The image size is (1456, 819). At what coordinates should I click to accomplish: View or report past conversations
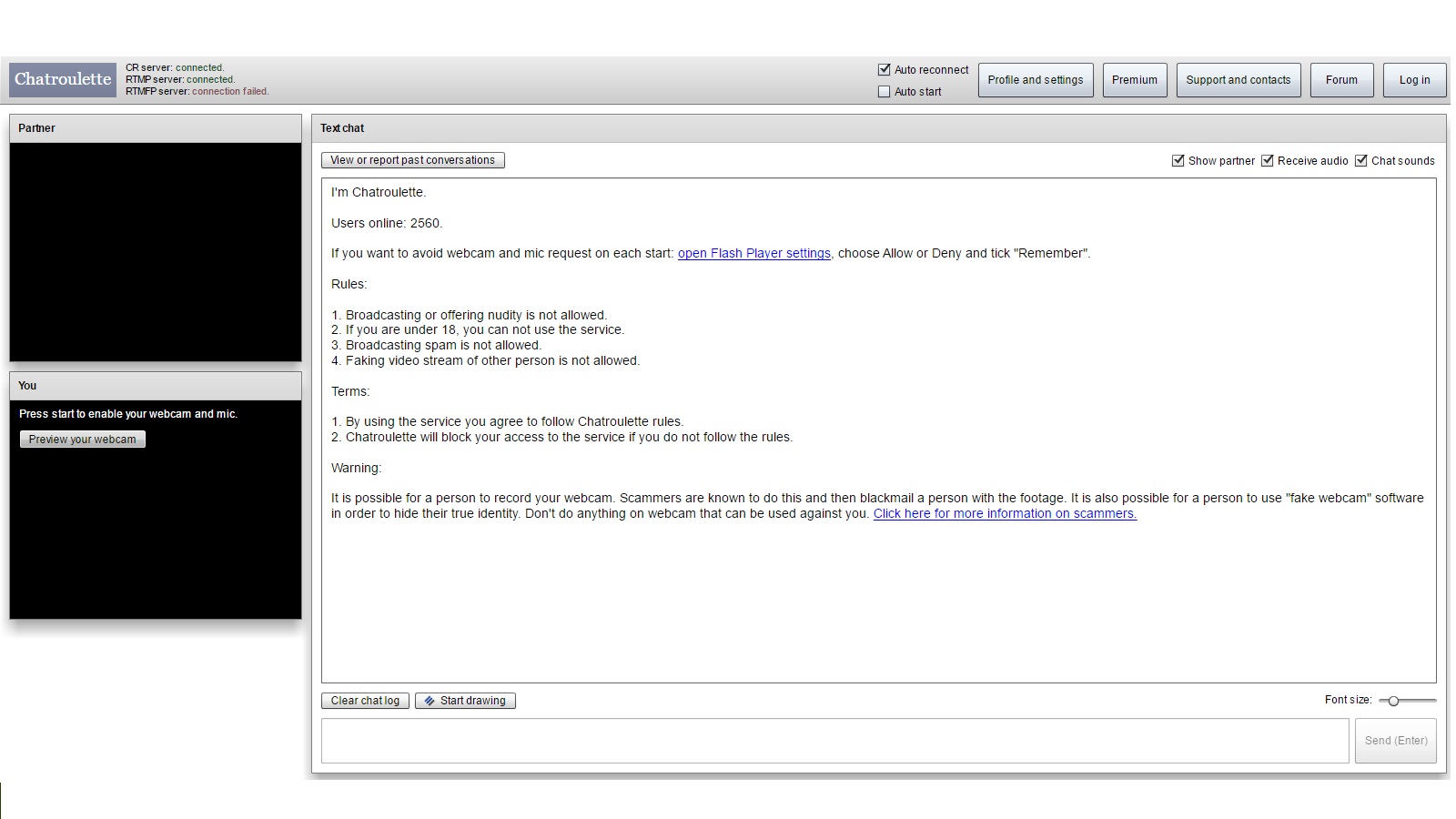413,160
